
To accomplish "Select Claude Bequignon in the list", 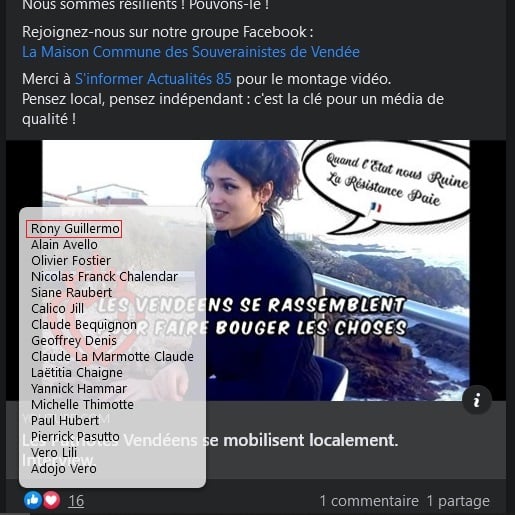I will click(84, 325).
